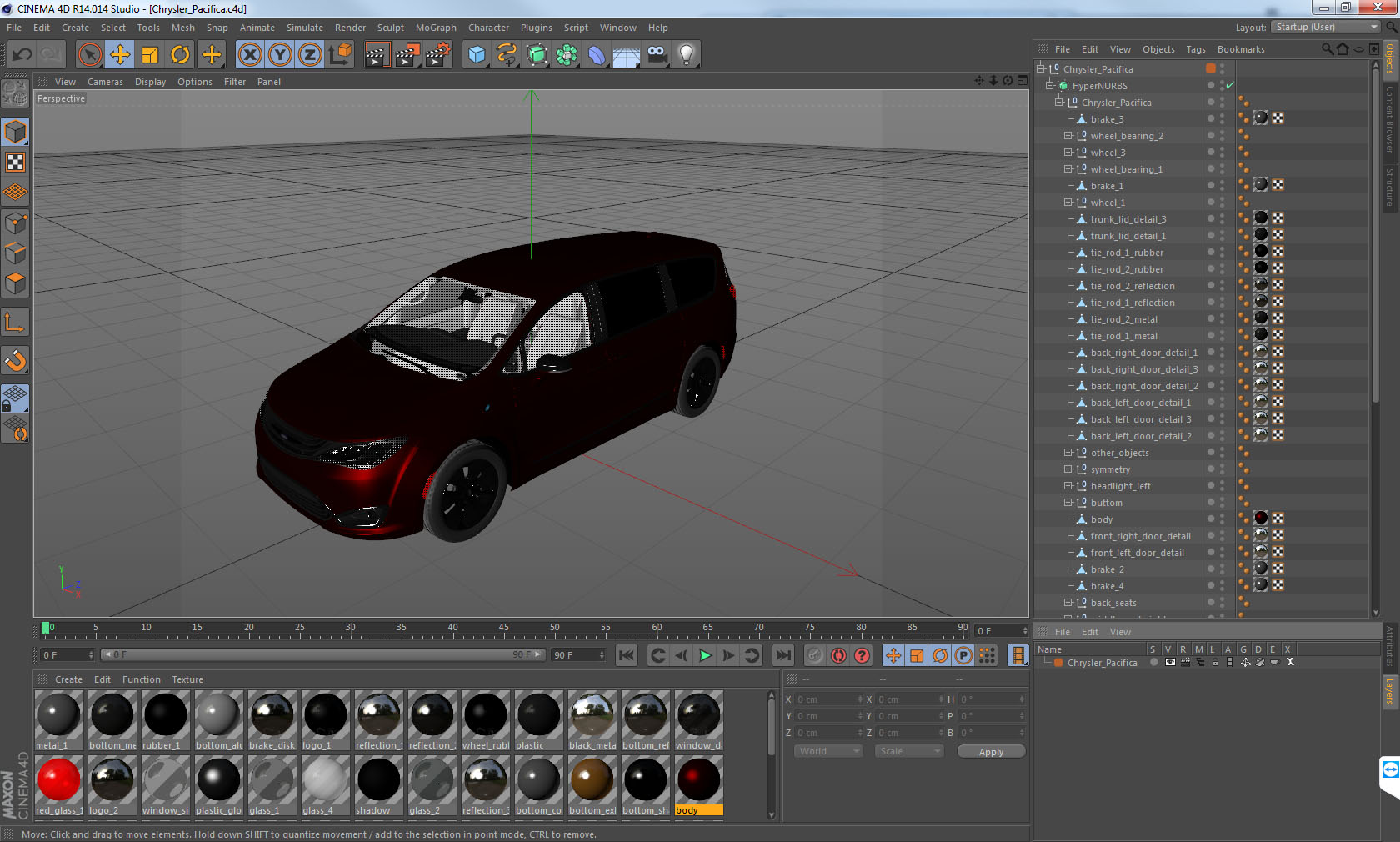Open the Plugins menu
This screenshot has width=1400, height=842.
click(x=537, y=28)
